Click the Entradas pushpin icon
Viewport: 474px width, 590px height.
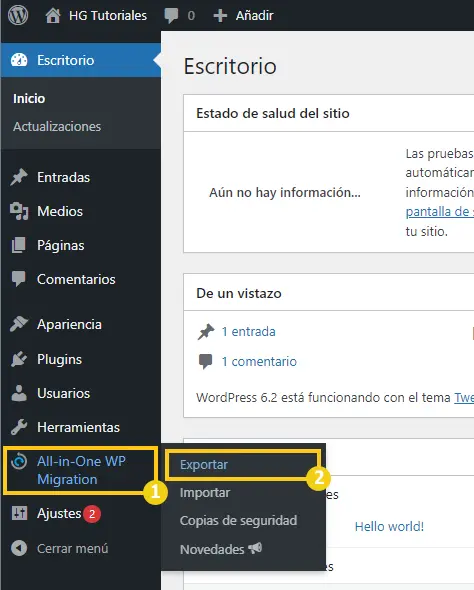point(19,177)
